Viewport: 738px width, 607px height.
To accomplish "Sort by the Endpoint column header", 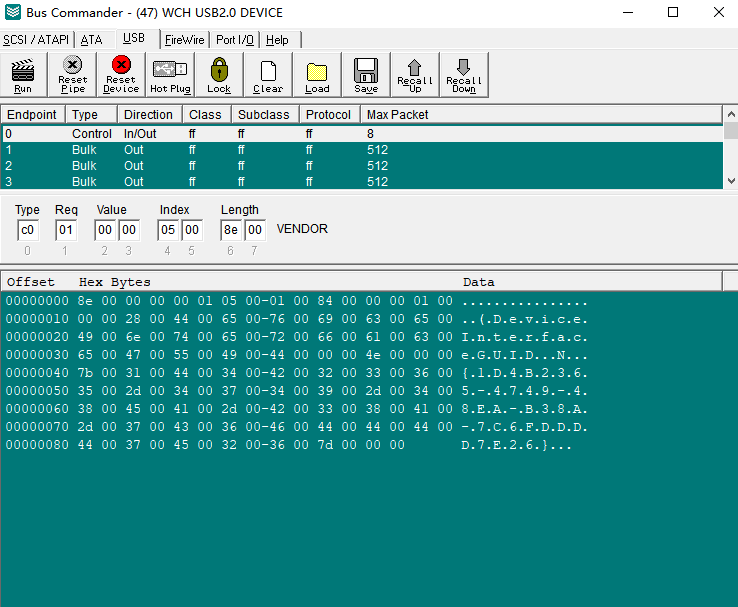I will pyautogui.click(x=32, y=115).
